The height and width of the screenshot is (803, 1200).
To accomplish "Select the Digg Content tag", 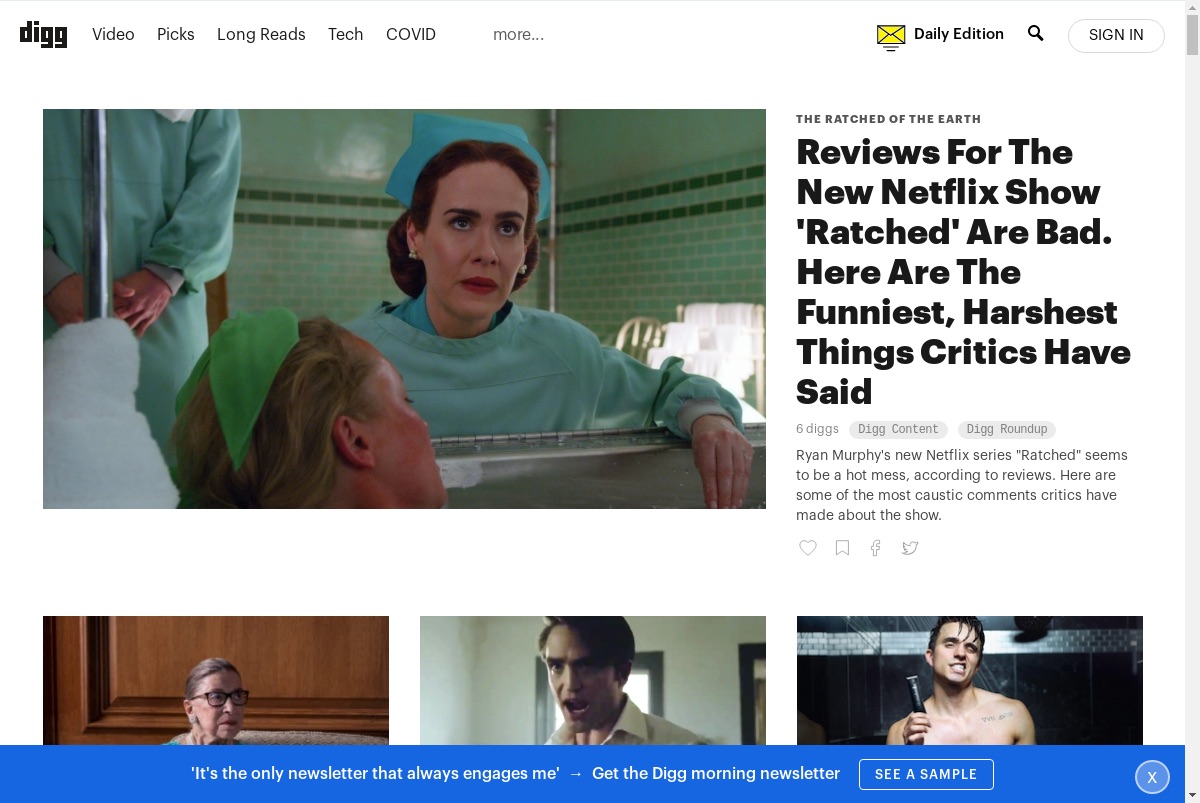I will click(x=898, y=429).
